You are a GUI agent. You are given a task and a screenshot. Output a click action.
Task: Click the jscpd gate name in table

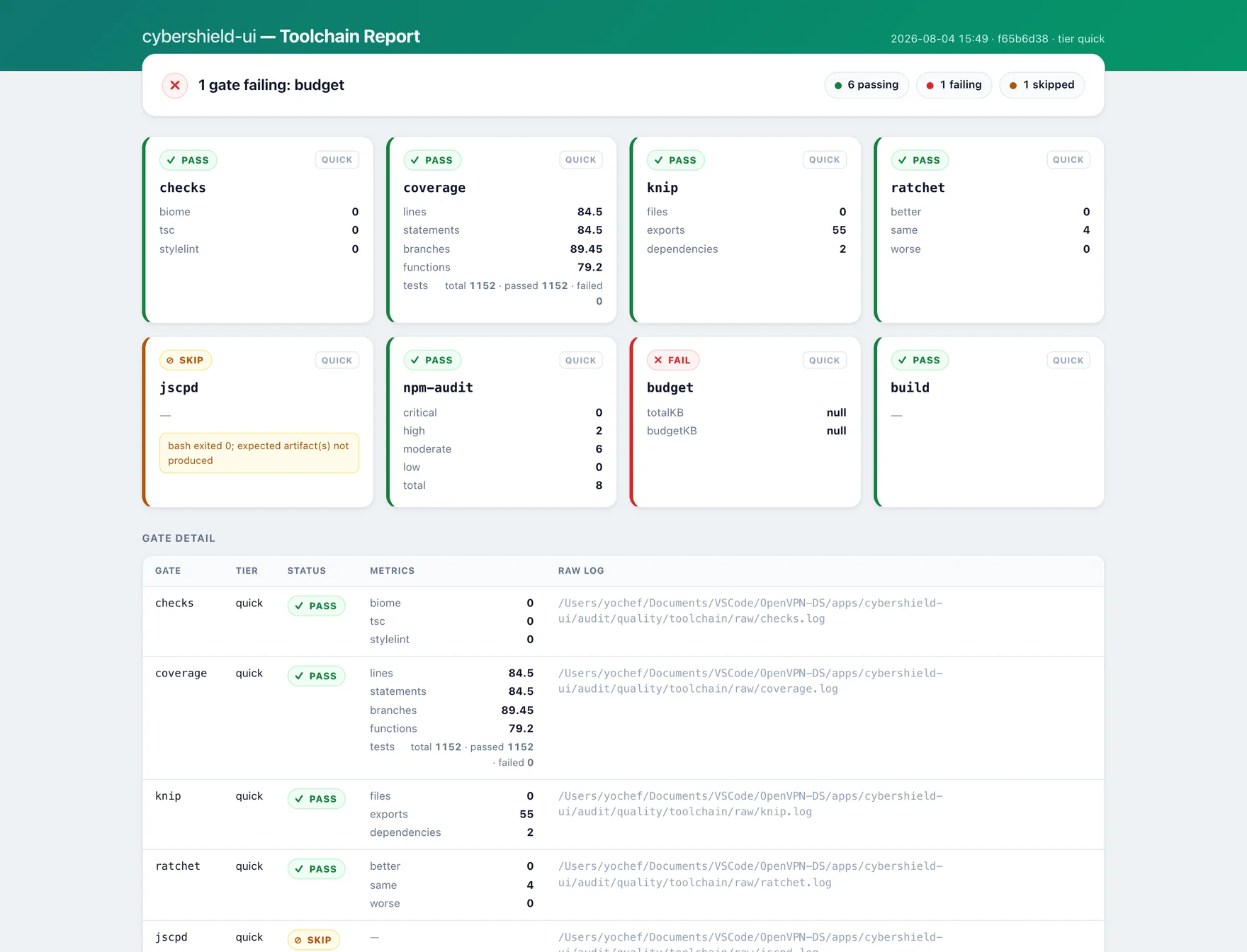171,937
